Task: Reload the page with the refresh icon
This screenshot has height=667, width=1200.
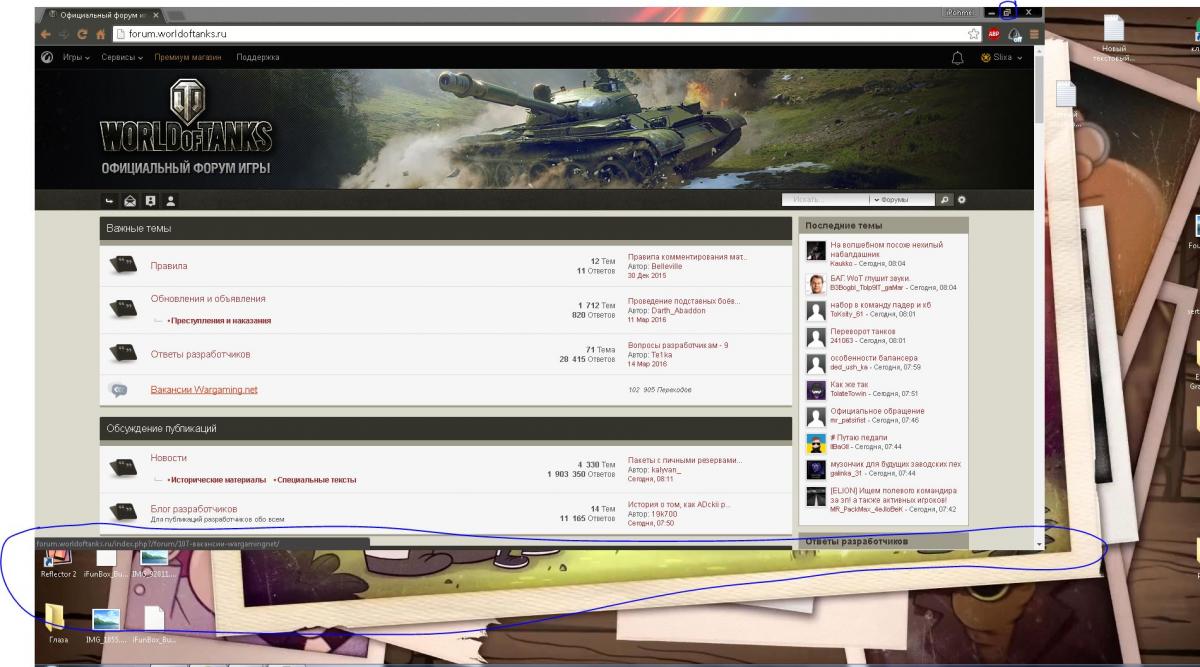Action: (x=82, y=33)
